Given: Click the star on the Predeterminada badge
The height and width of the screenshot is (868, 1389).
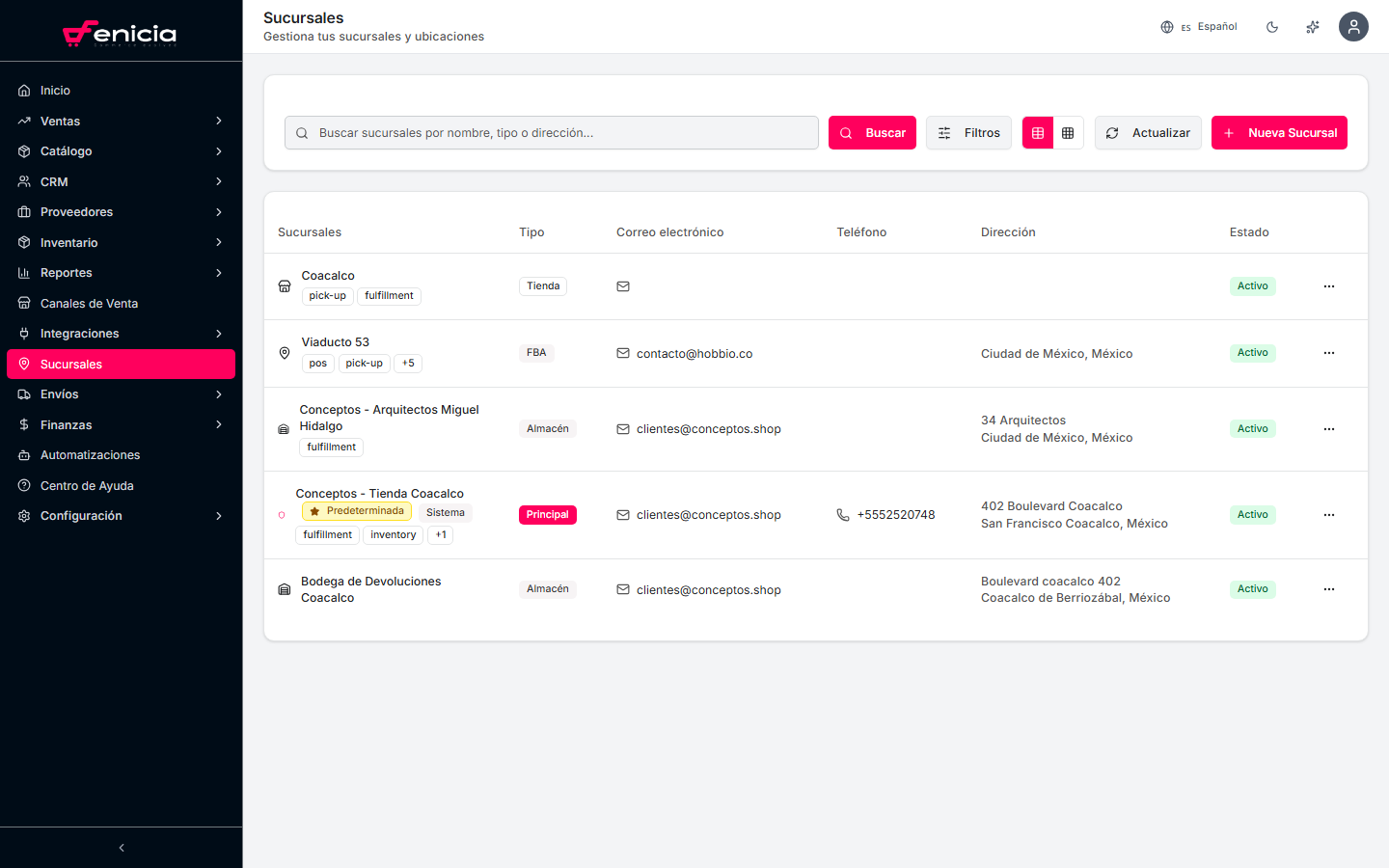Looking at the screenshot, I should pos(314,510).
